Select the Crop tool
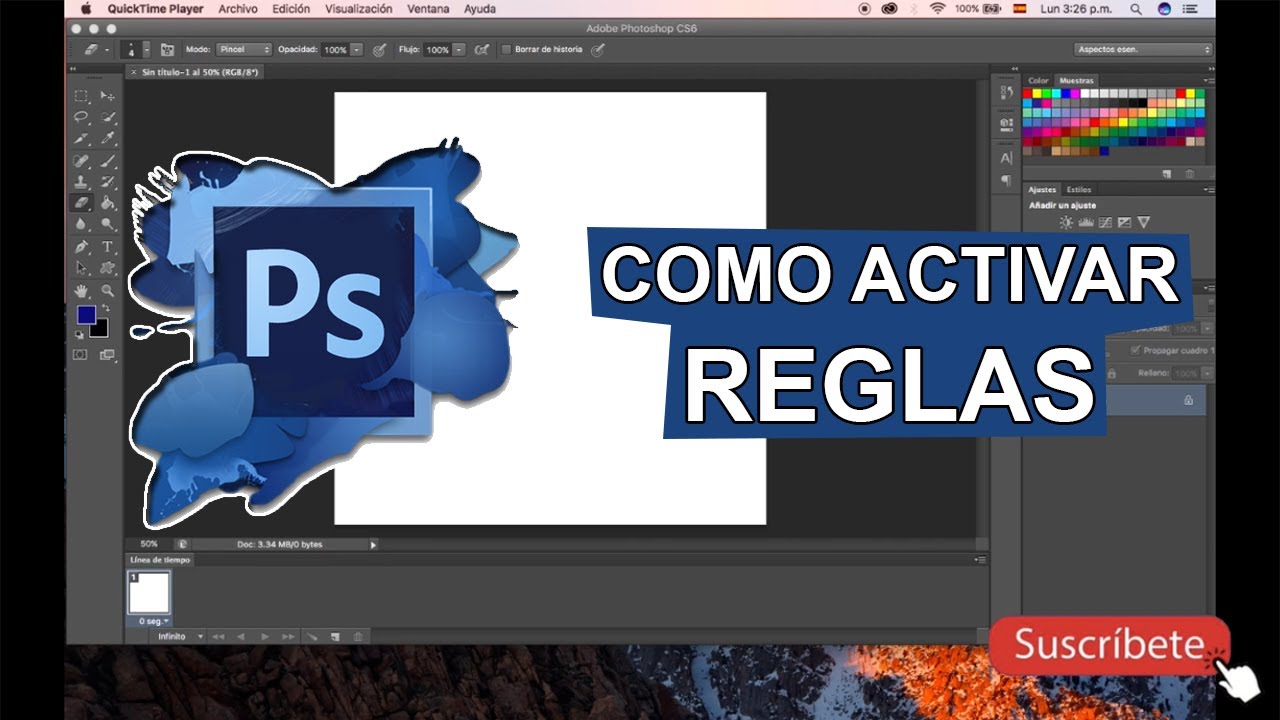The image size is (1280, 720). click(81, 138)
